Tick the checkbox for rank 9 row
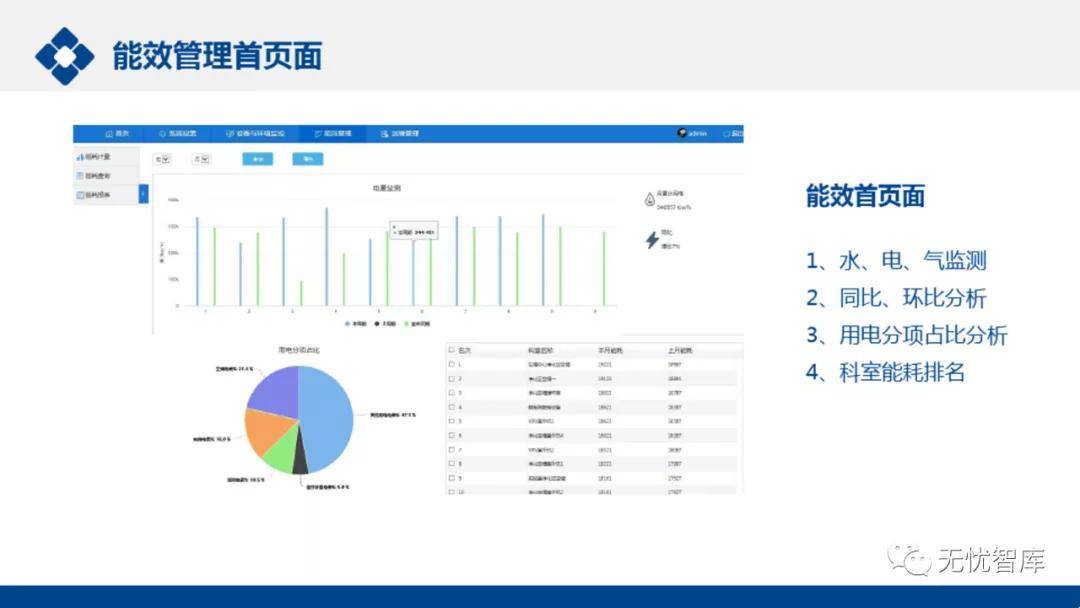1080x608 pixels. (x=452, y=478)
